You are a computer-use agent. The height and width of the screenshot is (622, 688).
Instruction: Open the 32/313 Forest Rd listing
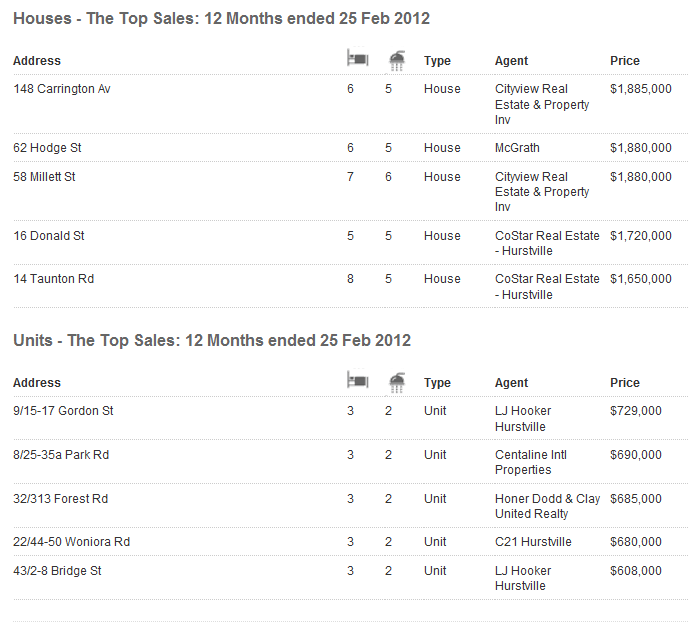(61, 499)
